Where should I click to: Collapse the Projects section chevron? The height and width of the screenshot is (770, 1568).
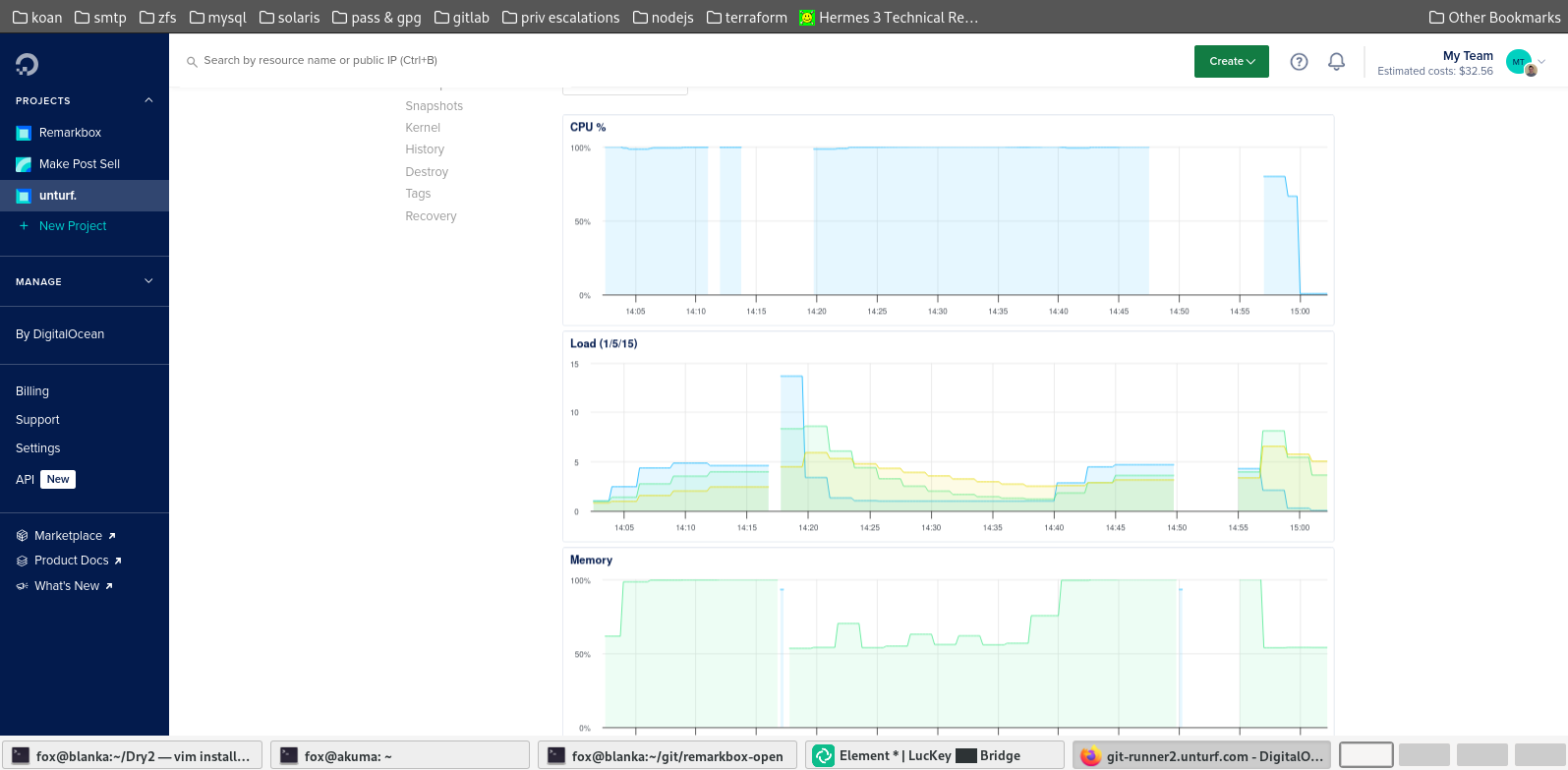[148, 100]
